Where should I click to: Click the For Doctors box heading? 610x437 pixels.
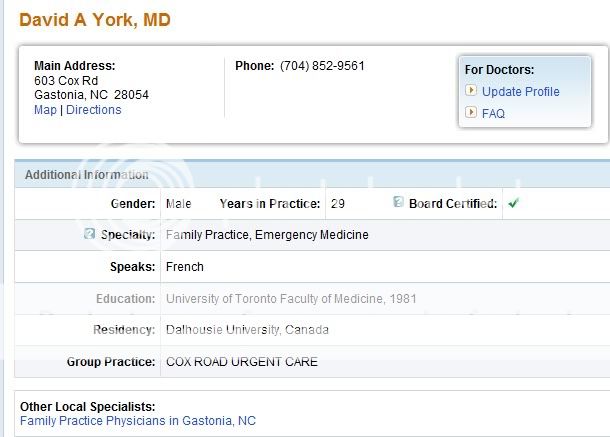point(499,70)
